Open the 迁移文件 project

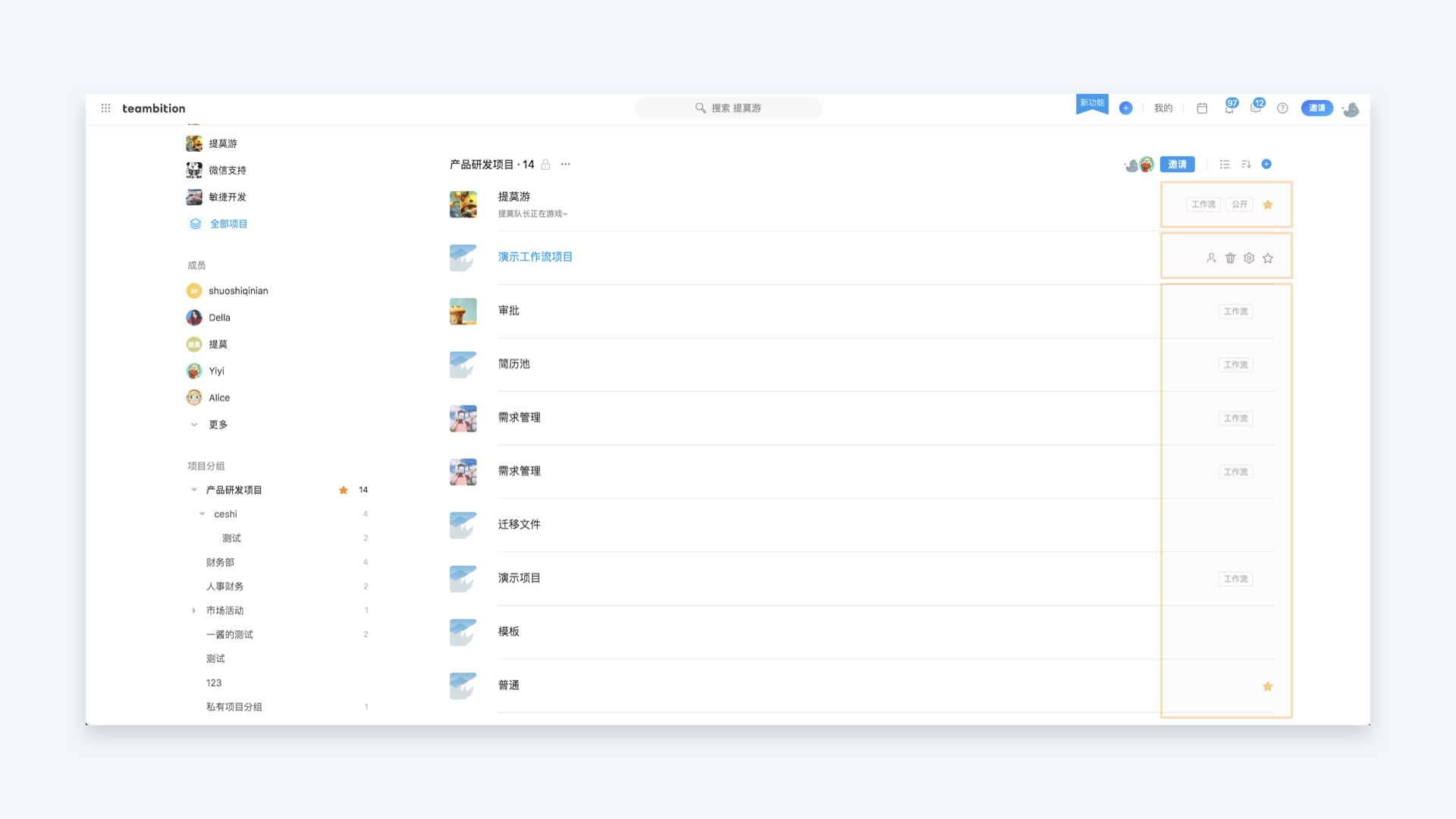[x=519, y=525]
